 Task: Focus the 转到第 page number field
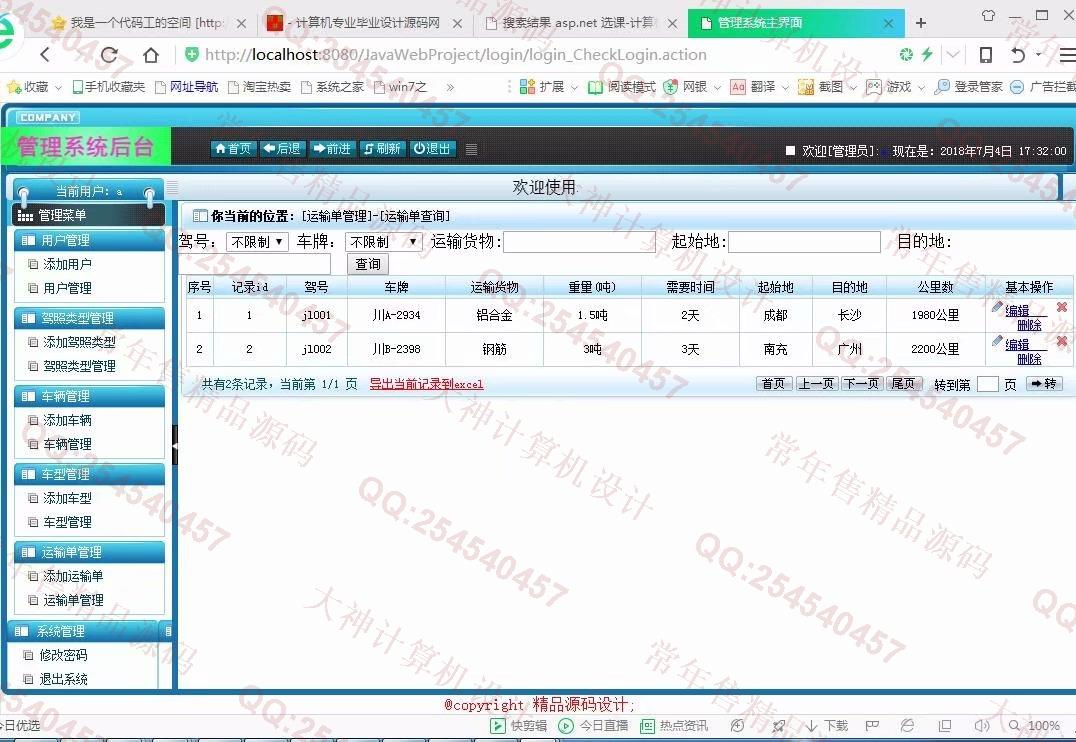[987, 384]
